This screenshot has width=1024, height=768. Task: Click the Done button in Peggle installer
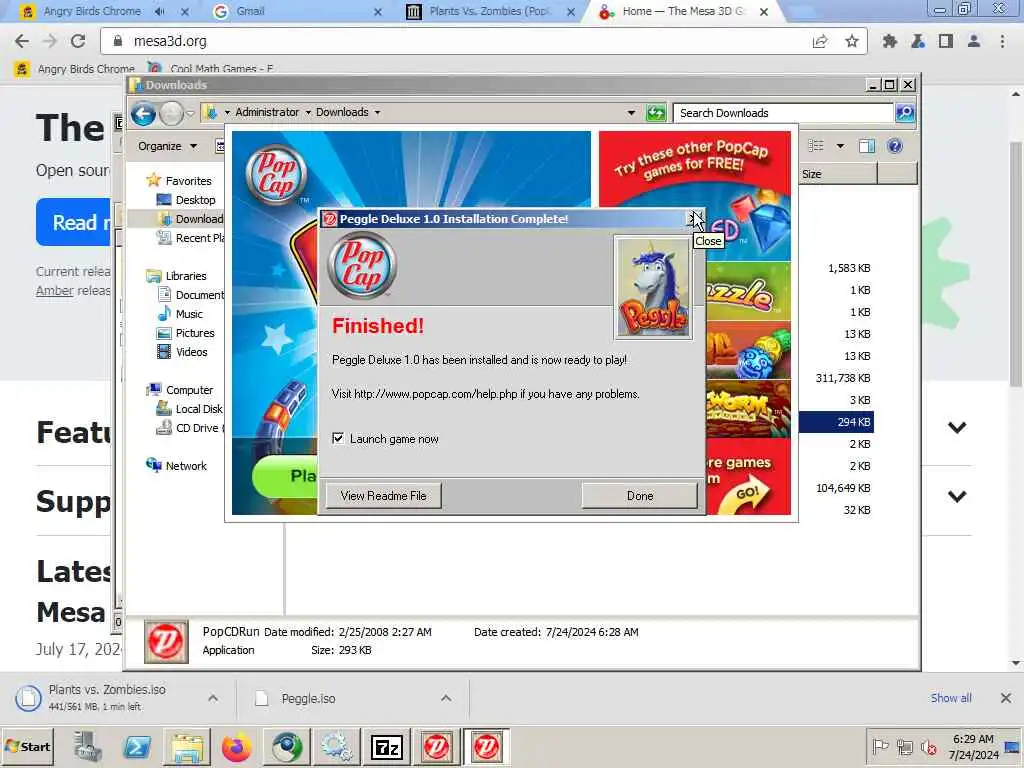[x=639, y=496]
